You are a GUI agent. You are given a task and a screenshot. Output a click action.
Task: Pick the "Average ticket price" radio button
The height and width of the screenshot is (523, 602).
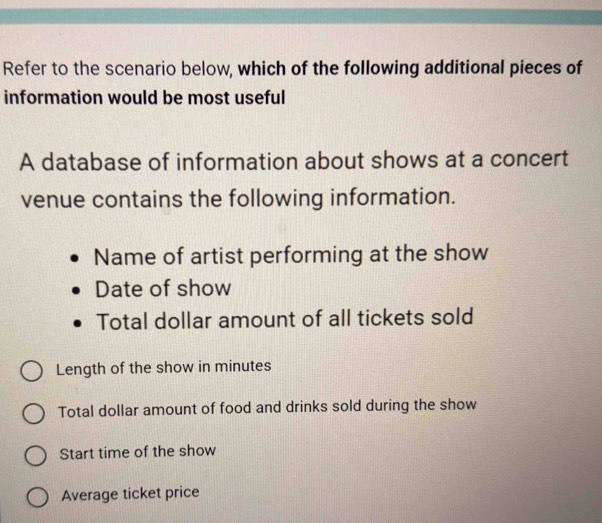click(37, 497)
